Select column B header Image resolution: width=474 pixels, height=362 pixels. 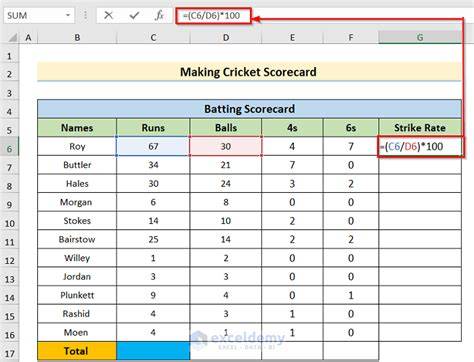click(x=77, y=38)
